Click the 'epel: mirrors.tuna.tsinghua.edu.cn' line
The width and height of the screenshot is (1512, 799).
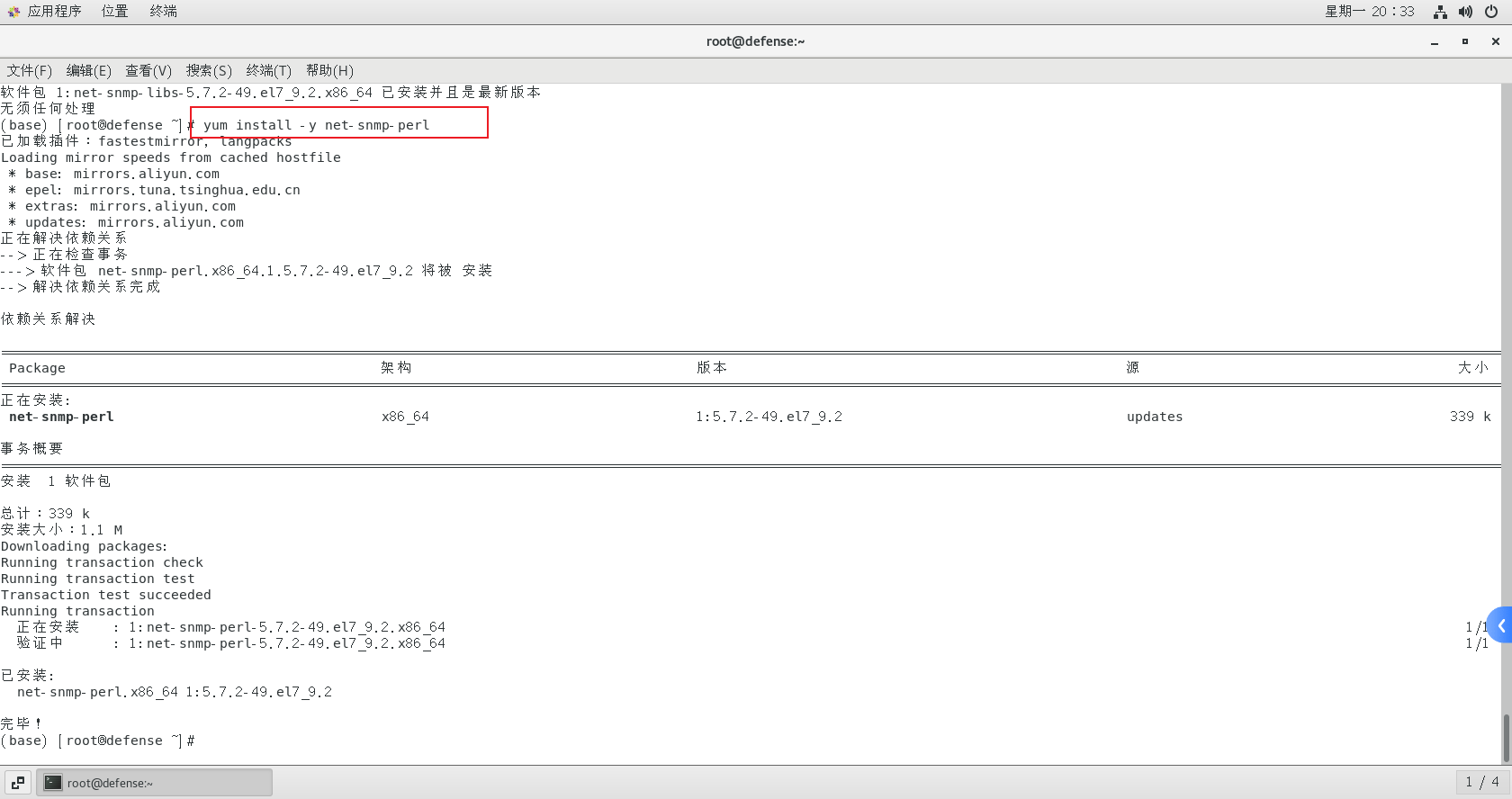pos(154,190)
